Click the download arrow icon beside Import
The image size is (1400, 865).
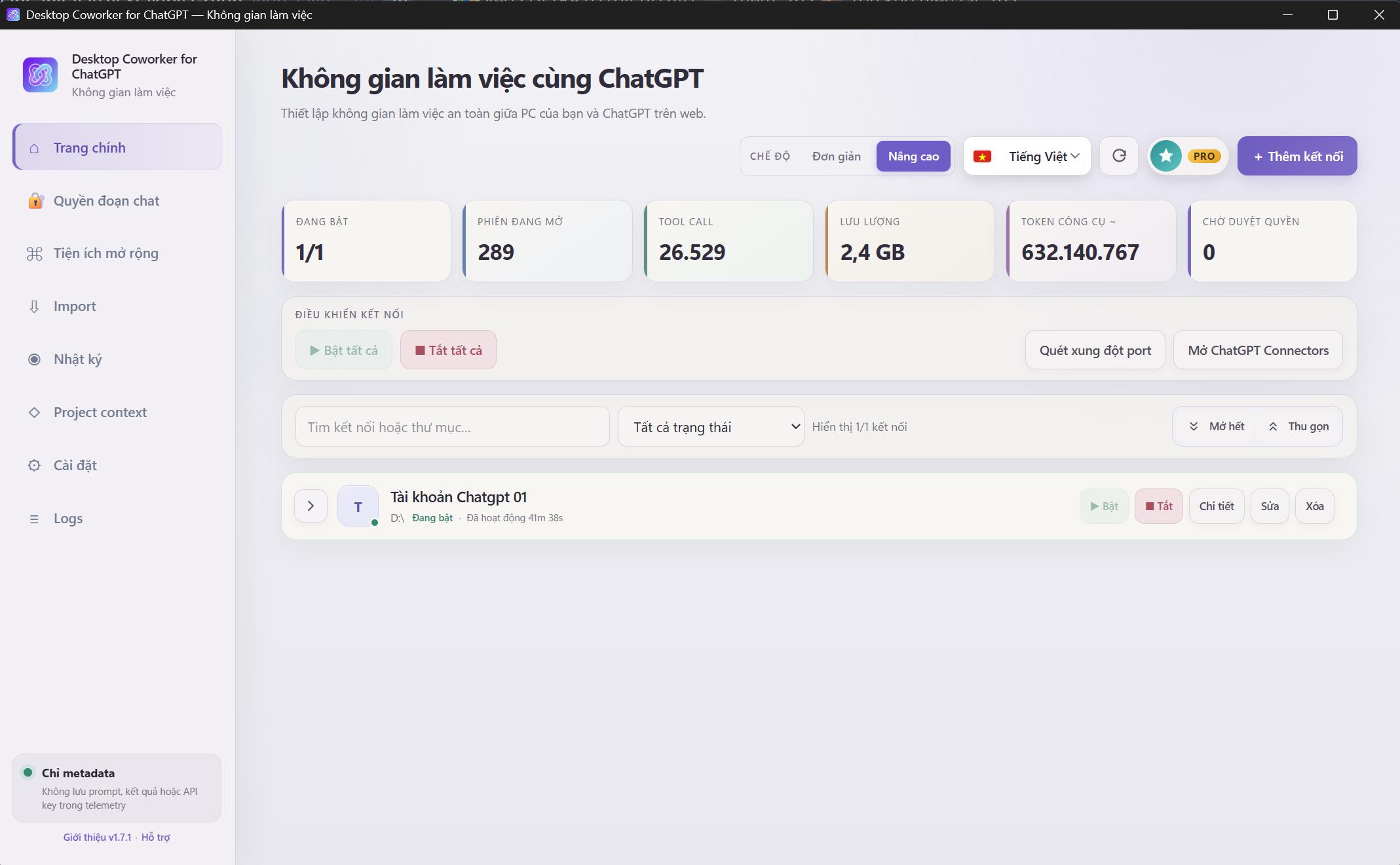[x=34, y=306]
